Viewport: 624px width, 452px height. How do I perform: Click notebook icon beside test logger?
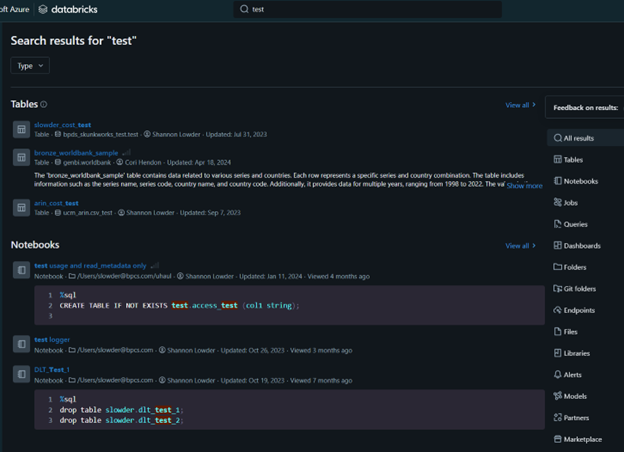21,344
